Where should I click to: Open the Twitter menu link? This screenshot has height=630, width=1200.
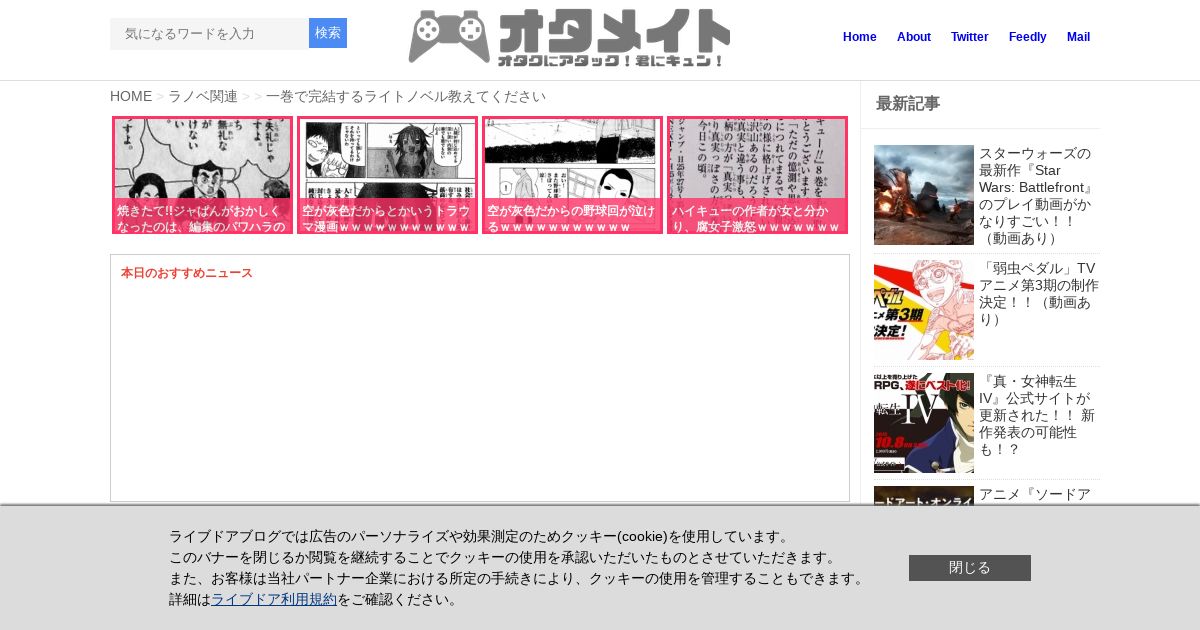coord(970,37)
